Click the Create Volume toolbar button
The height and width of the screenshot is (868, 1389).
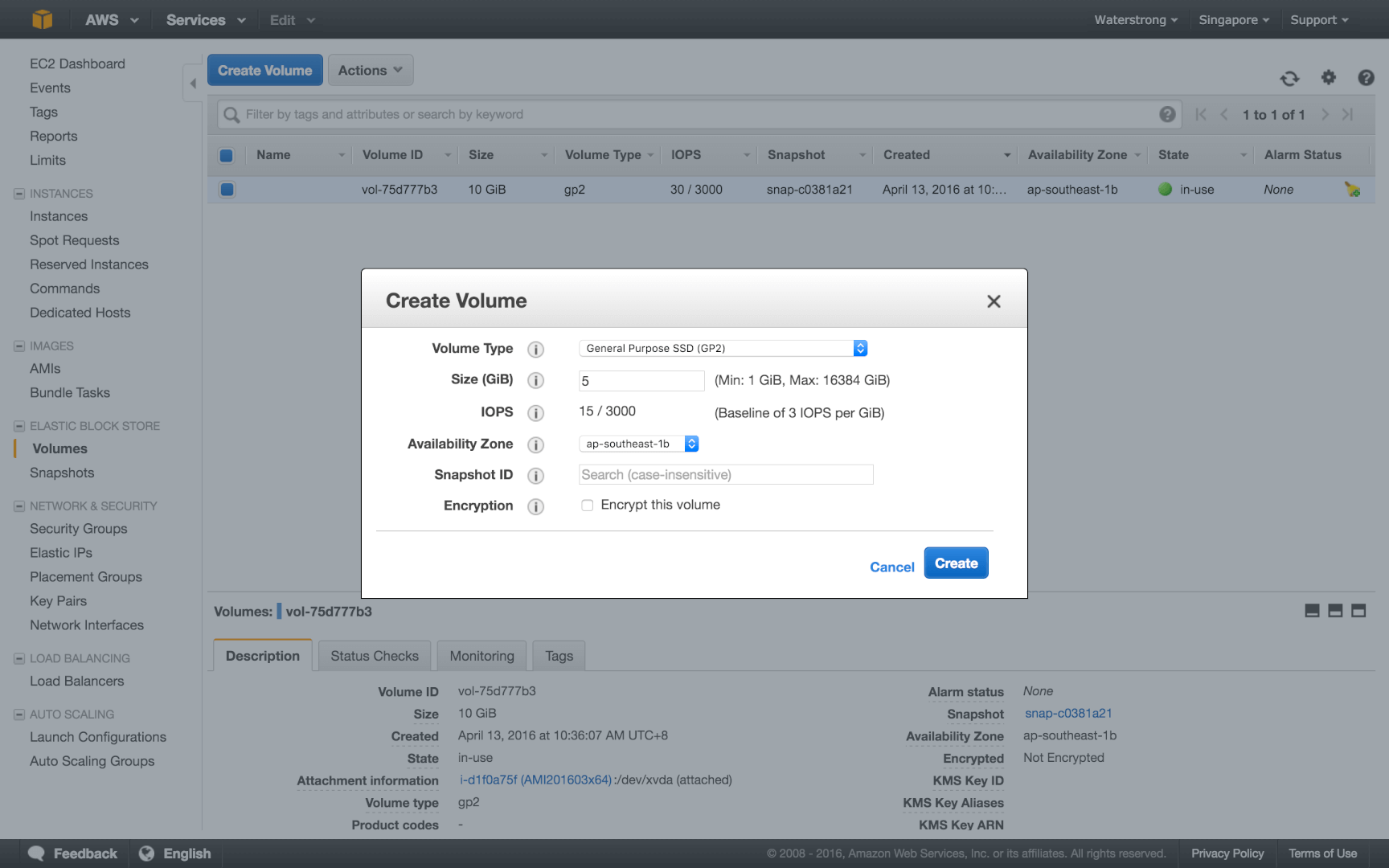265,70
